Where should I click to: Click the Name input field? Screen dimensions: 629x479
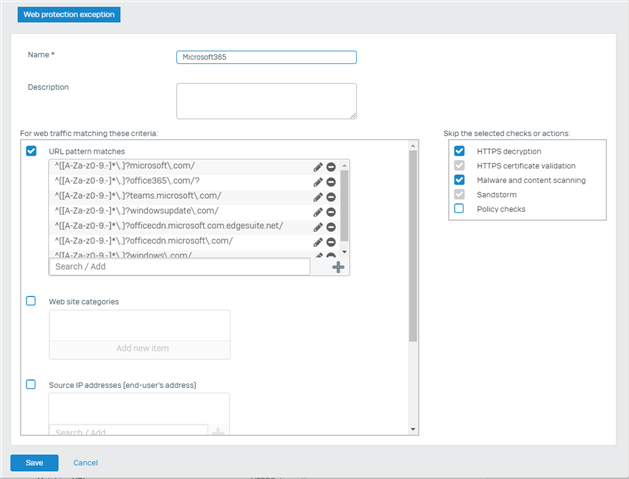click(265, 58)
